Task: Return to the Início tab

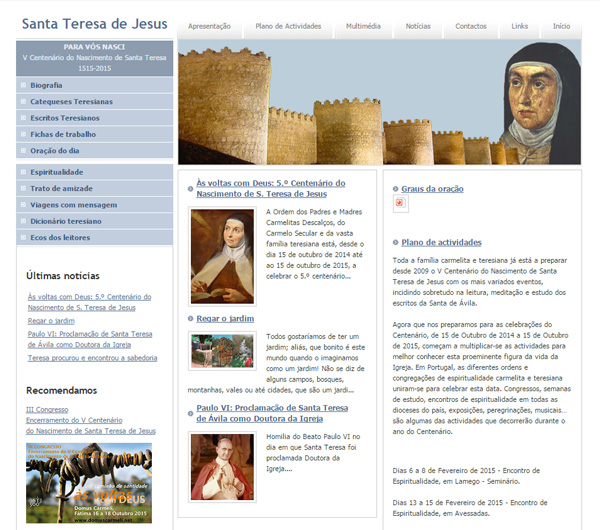Action: point(561,26)
